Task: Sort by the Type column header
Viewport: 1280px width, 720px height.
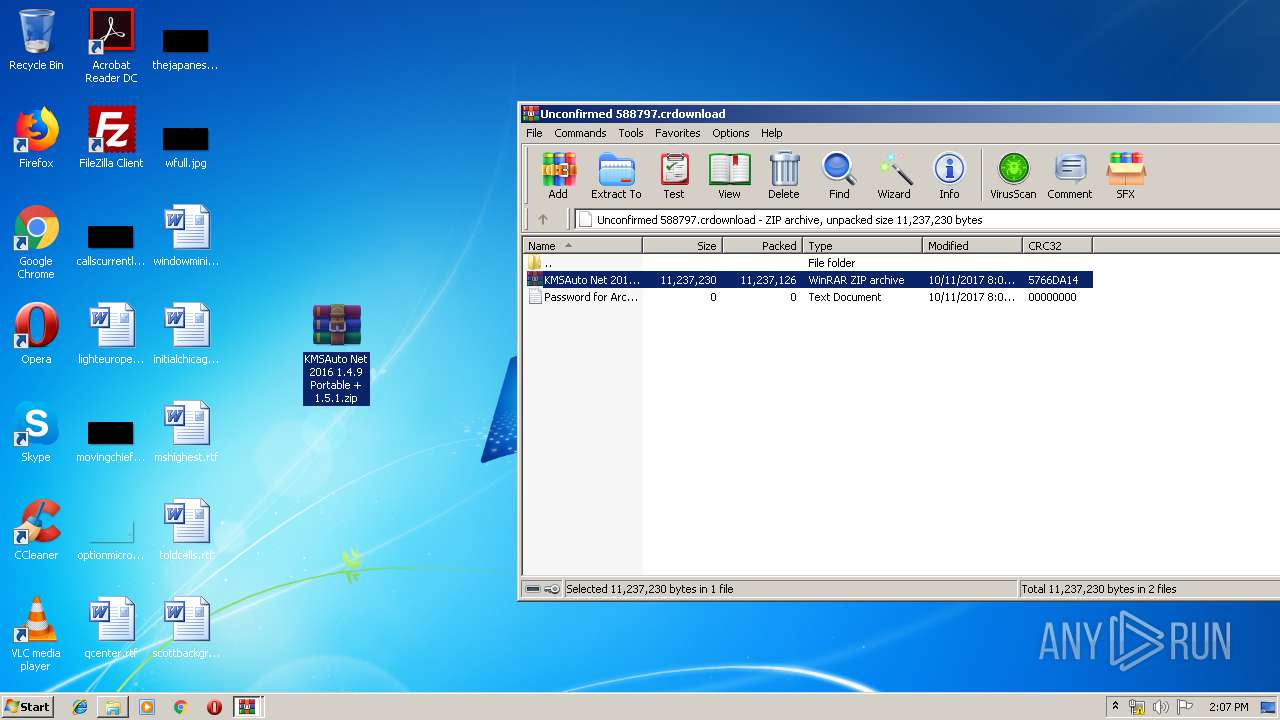Action: (x=862, y=246)
